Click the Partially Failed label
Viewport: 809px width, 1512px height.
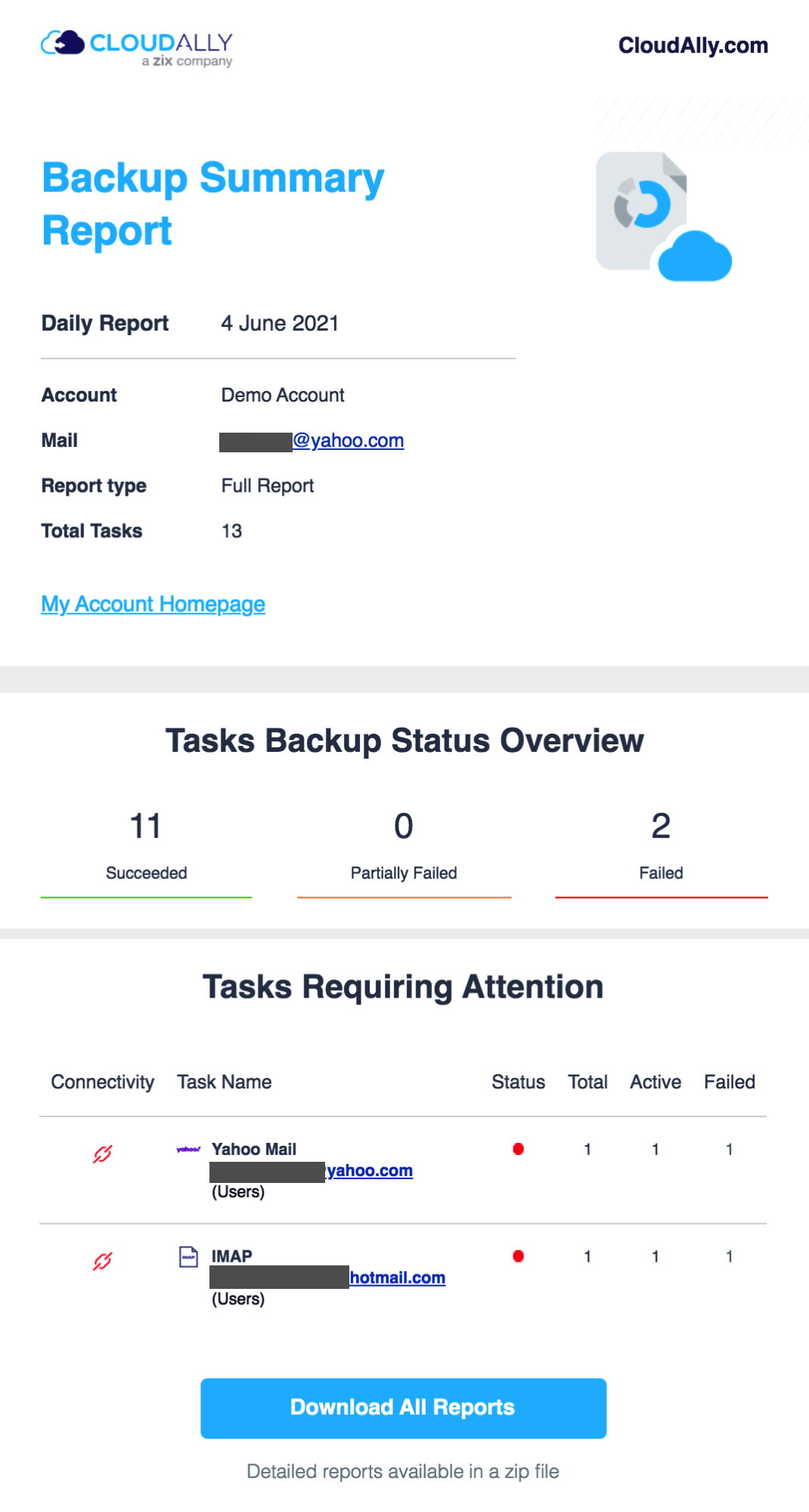pos(404,873)
